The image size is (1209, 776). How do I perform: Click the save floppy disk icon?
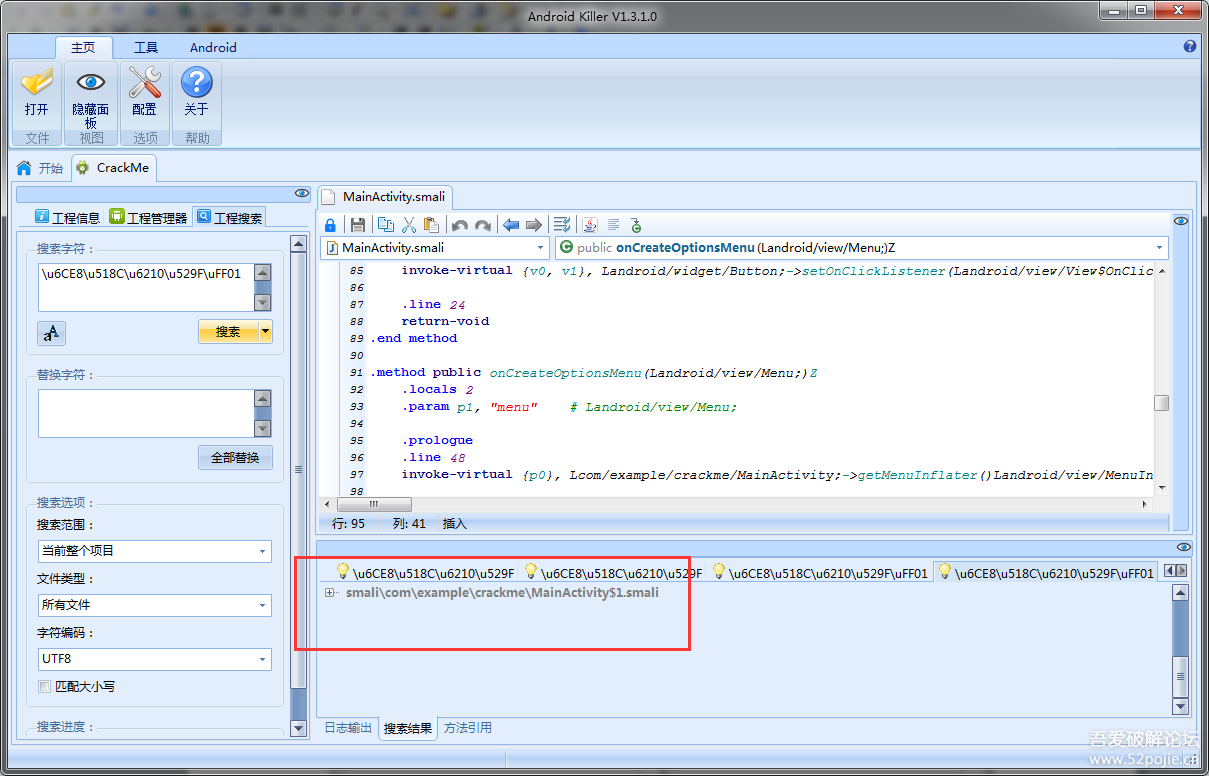(x=357, y=225)
